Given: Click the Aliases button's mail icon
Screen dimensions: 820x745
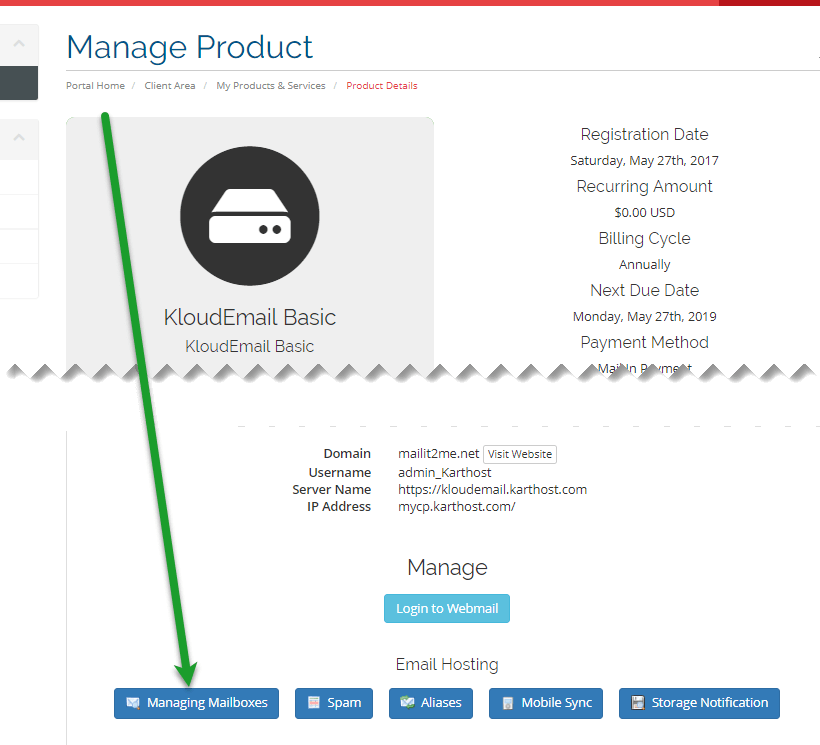Looking at the screenshot, I should 407,702.
